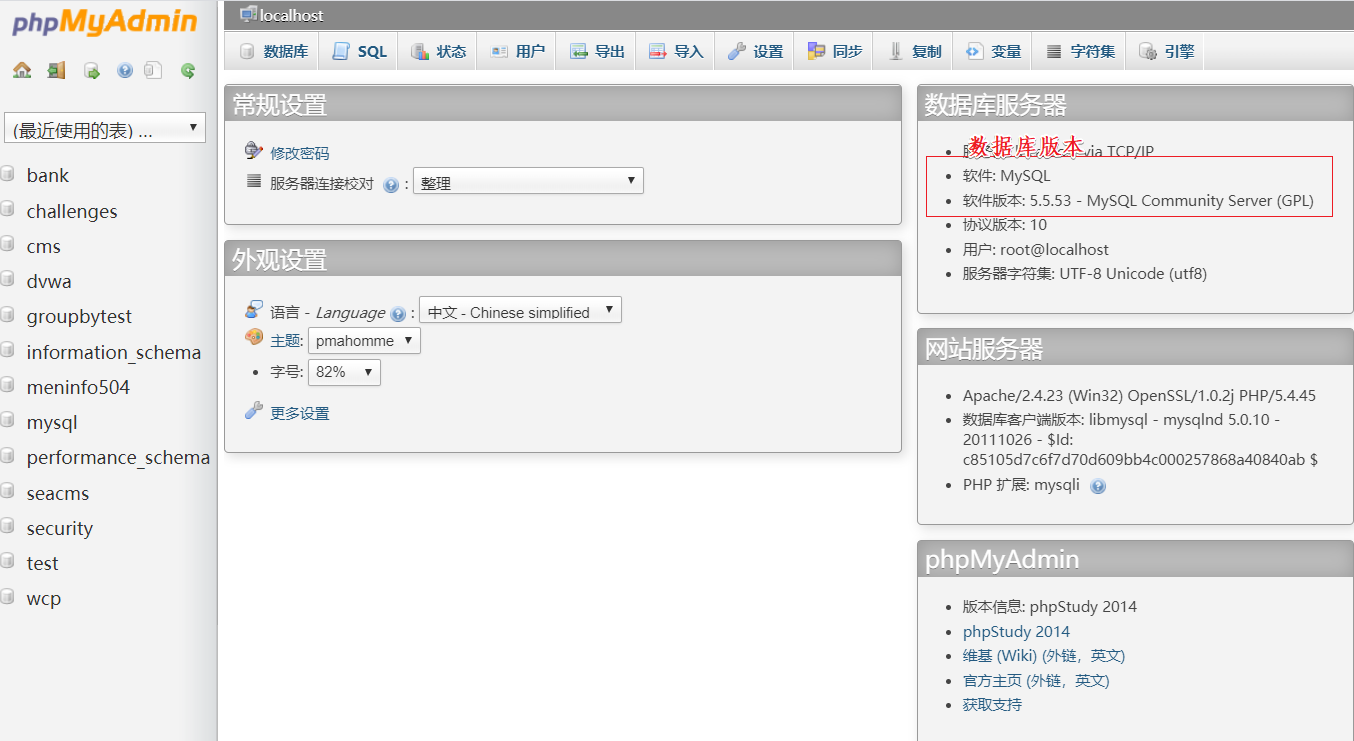Click help icon next to PHP 扩展 mysqli
Viewport: 1354px width, 741px height.
[1098, 487]
